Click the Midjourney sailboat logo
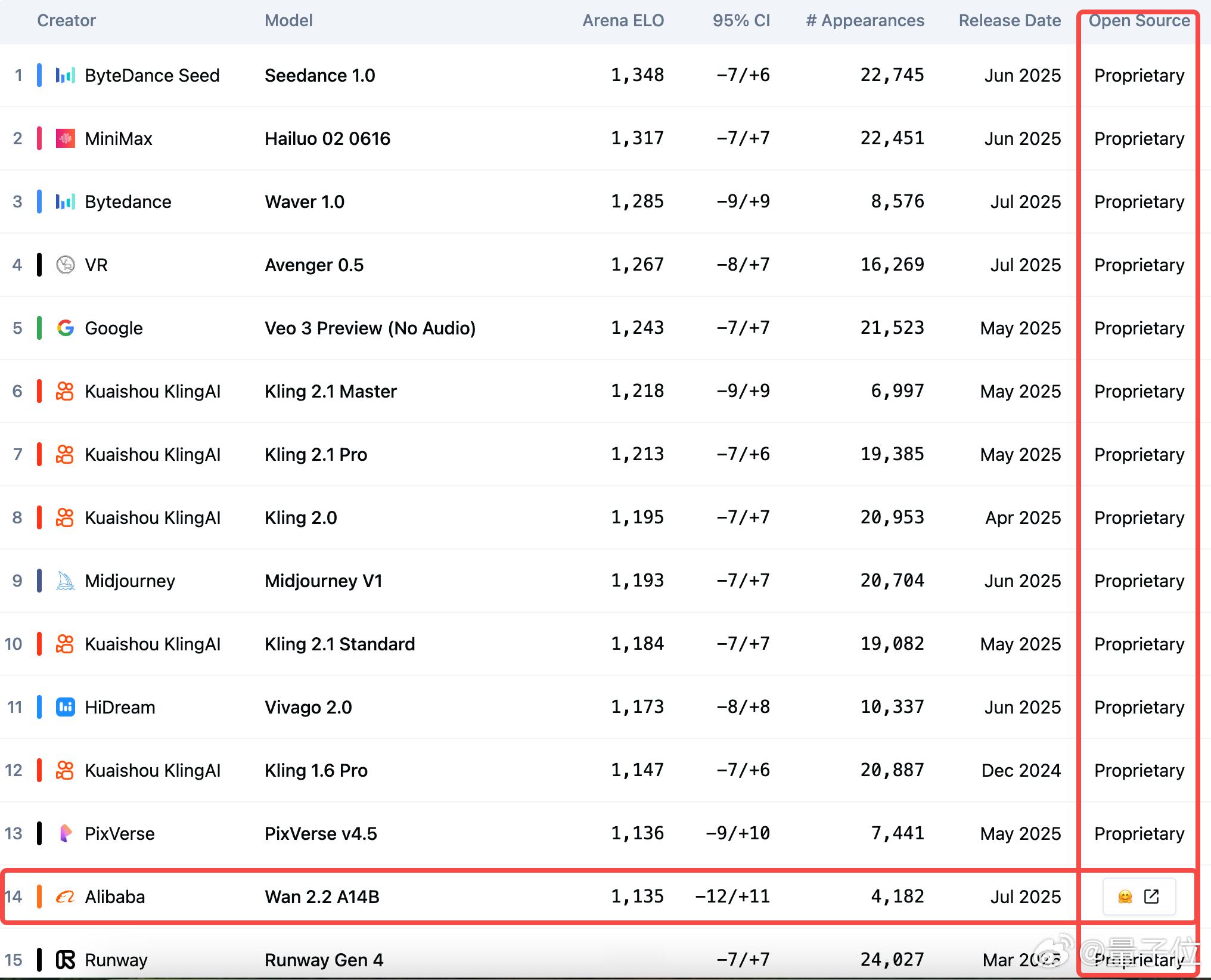The image size is (1211, 980). point(65,581)
